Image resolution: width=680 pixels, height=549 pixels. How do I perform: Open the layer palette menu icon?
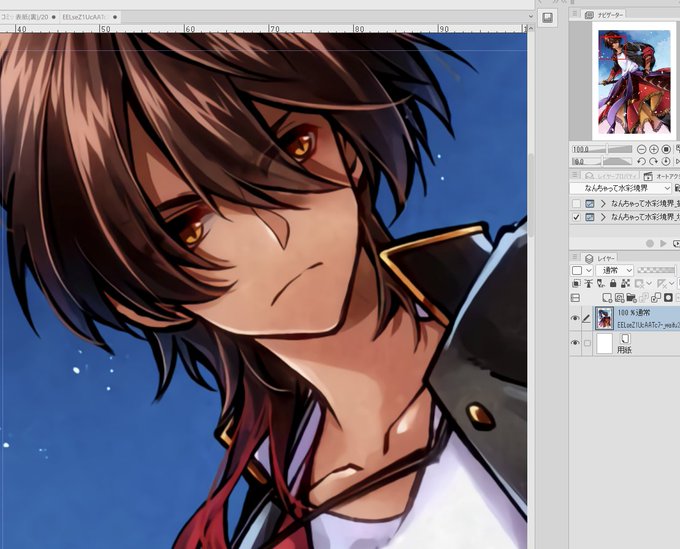(x=575, y=257)
